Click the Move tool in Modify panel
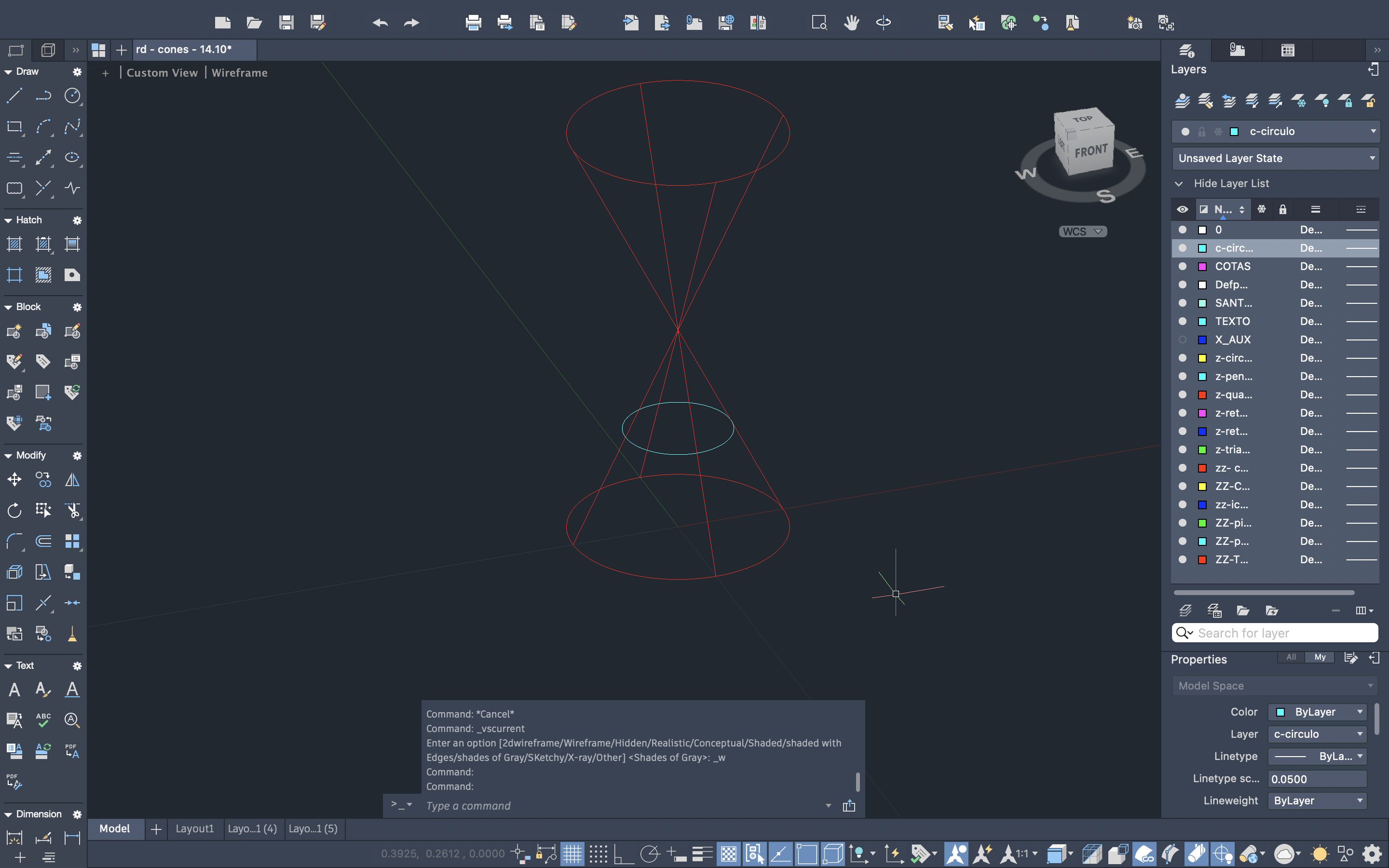 (x=14, y=479)
